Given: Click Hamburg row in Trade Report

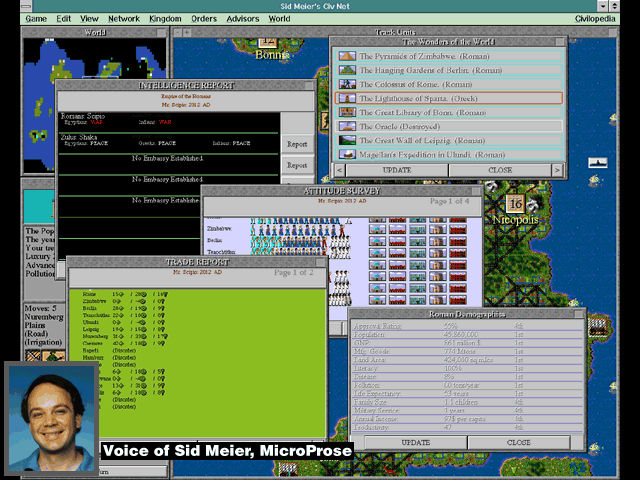Looking at the screenshot, I should click(109, 358).
